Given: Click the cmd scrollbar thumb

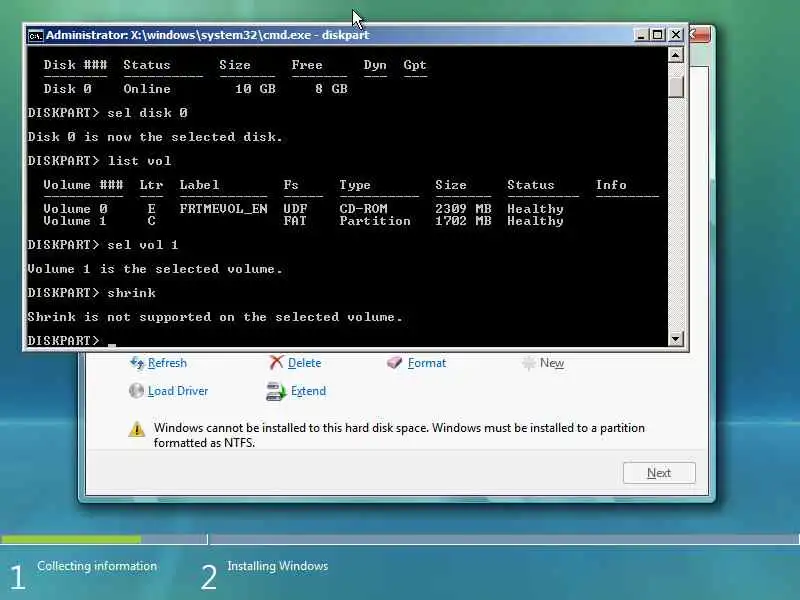Looking at the screenshot, I should [676, 86].
